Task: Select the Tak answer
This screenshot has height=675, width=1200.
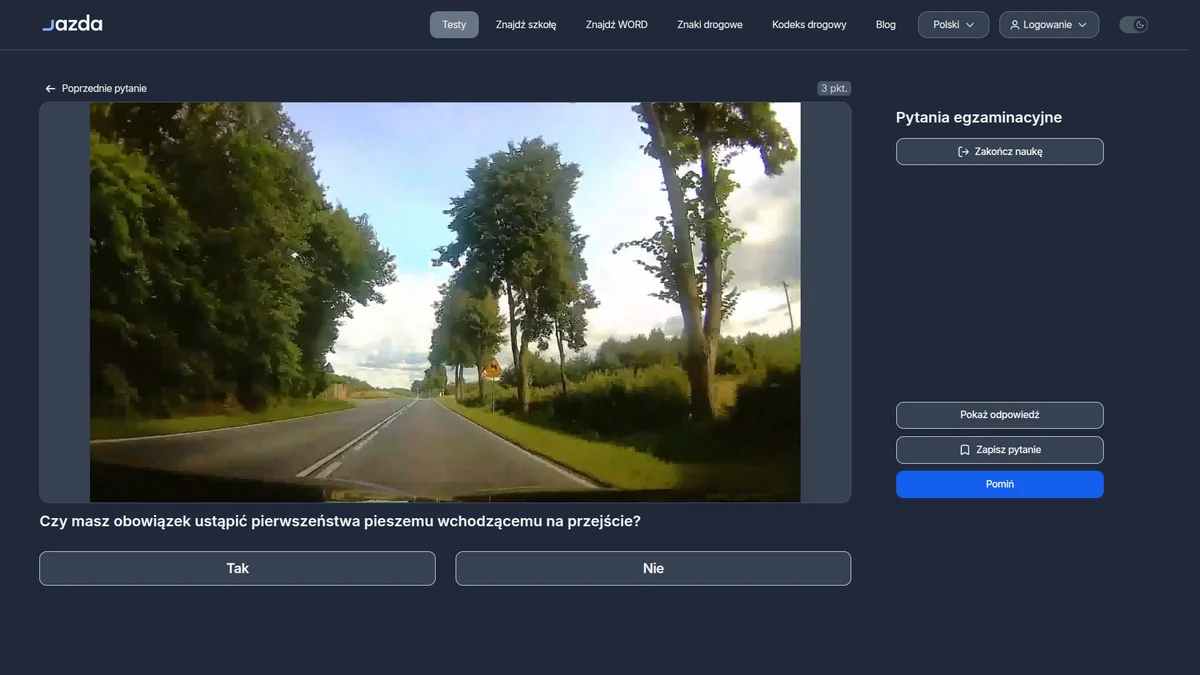Action: pos(237,568)
